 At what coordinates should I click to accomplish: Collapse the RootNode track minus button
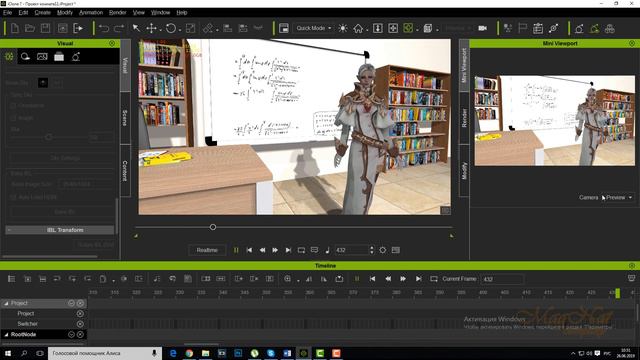71,334
